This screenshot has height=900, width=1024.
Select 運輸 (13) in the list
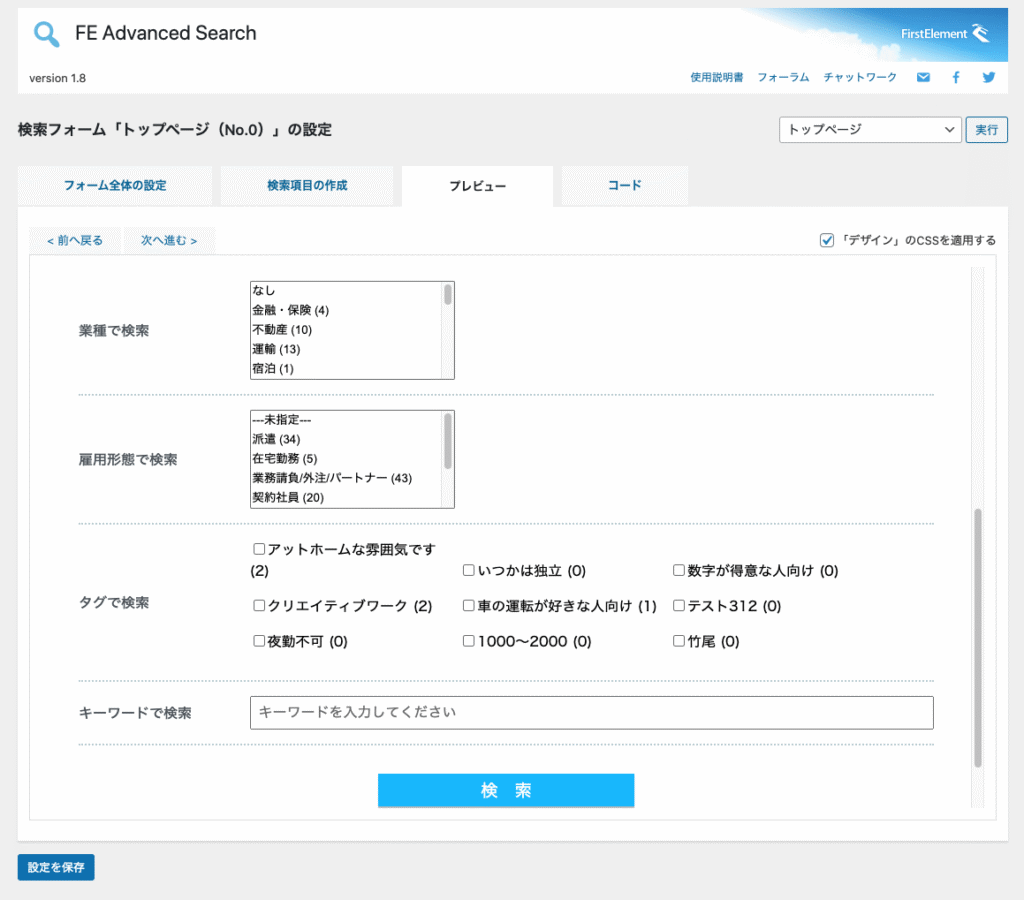(346, 349)
